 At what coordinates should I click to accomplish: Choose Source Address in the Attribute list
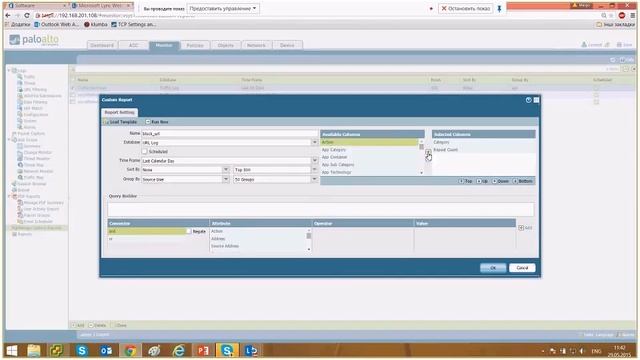(258, 246)
